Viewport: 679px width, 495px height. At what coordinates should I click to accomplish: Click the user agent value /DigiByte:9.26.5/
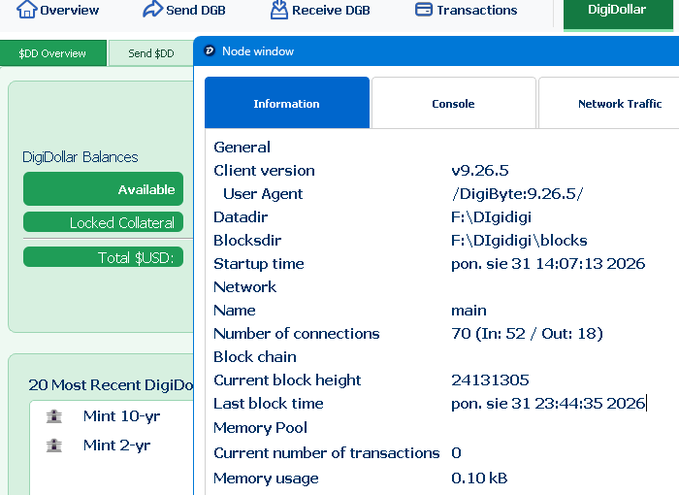(x=517, y=194)
